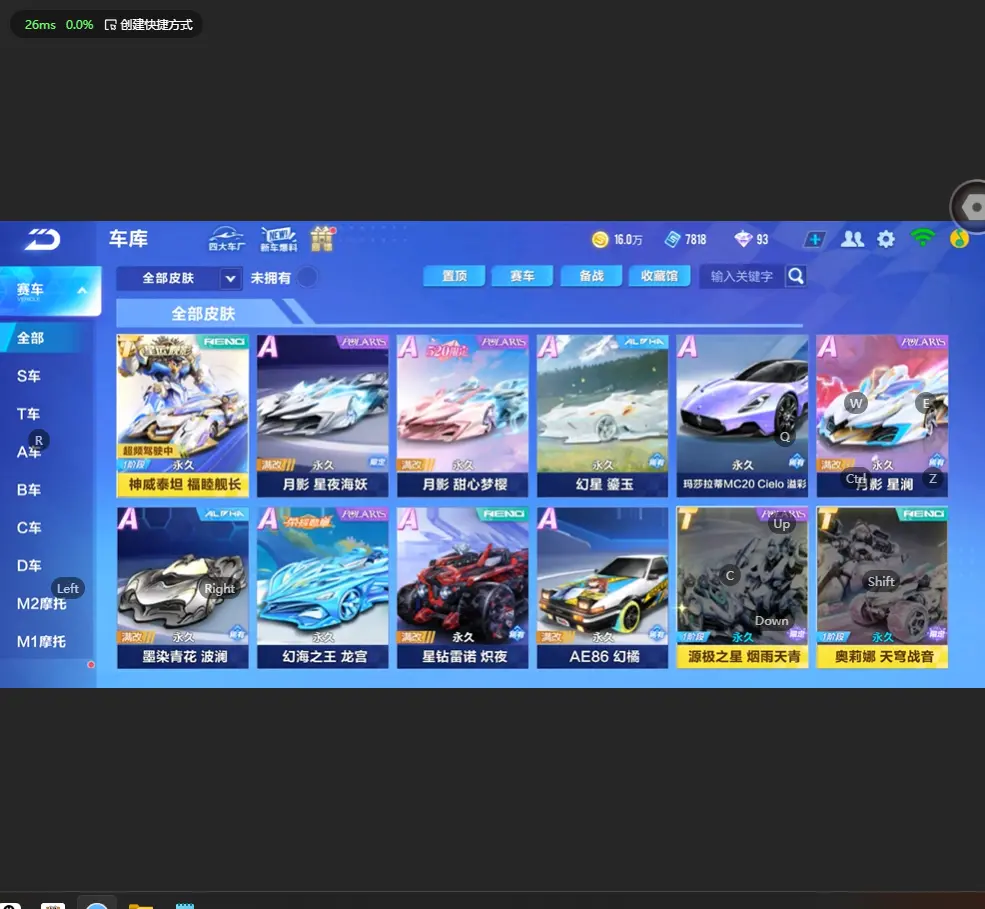985x909 pixels.
Task: Click the 置顶 pin button
Action: (x=454, y=276)
